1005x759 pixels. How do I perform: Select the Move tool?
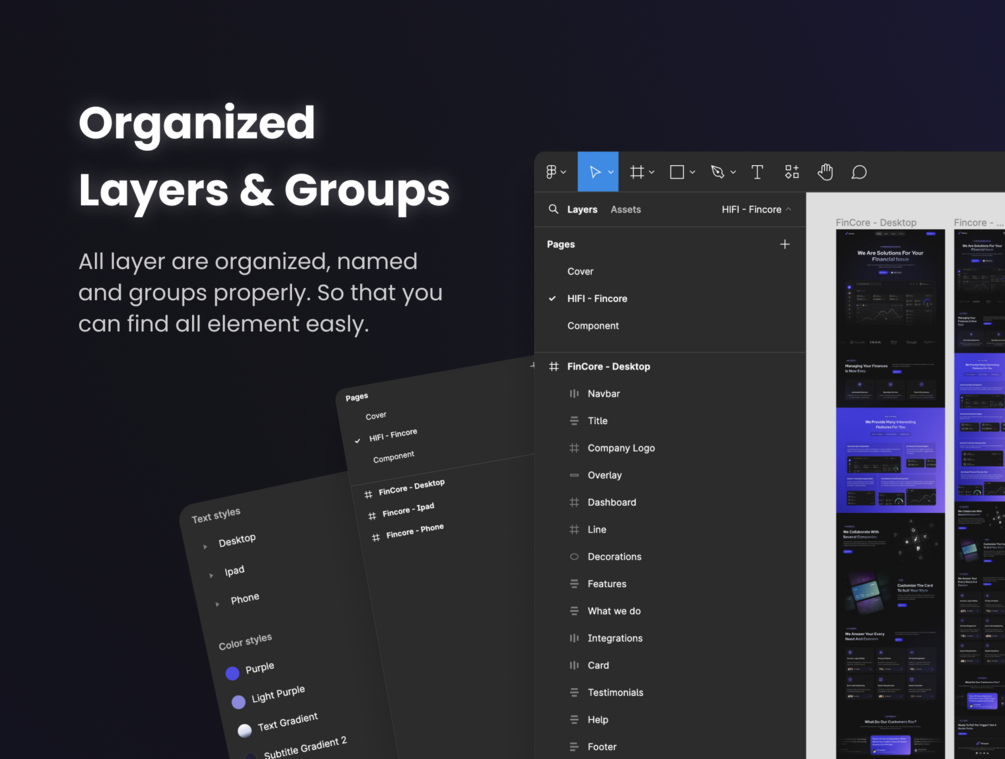point(595,172)
